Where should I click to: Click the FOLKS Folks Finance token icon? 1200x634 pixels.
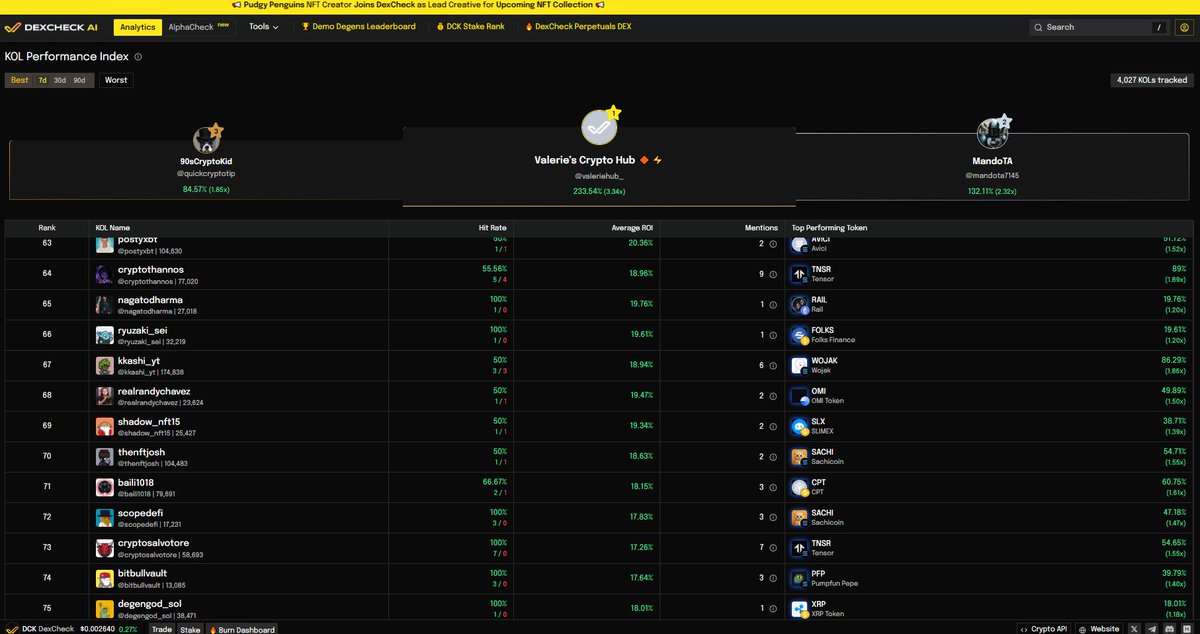coord(799,335)
